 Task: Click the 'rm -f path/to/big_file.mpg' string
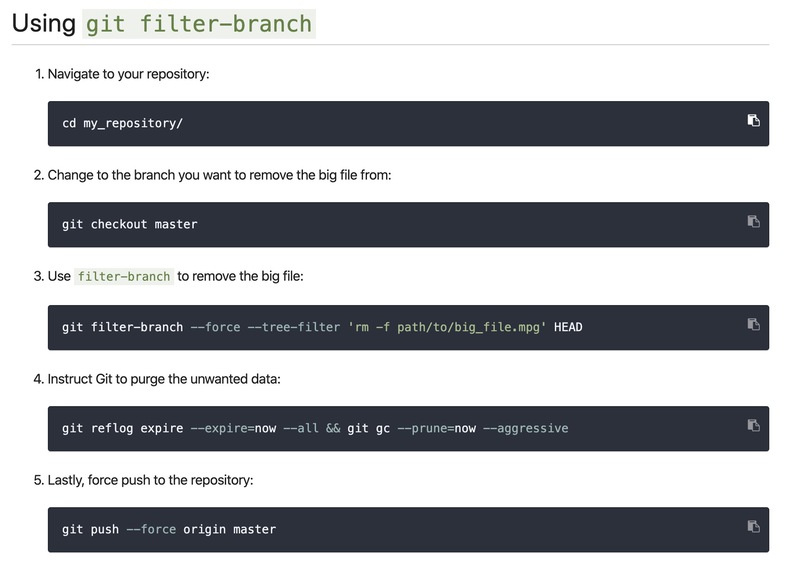click(447, 327)
